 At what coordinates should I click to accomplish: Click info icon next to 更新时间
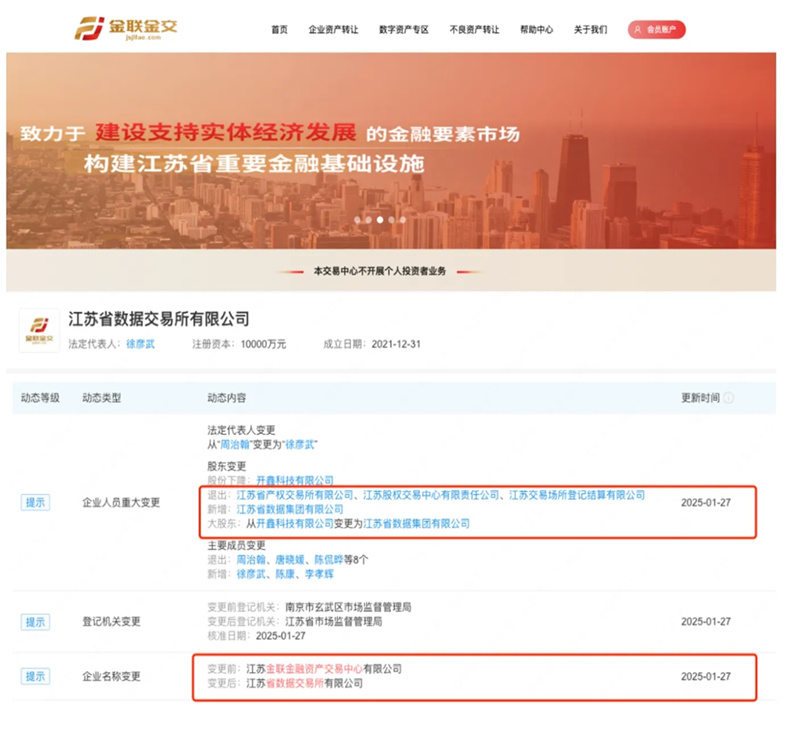pyautogui.click(x=729, y=398)
